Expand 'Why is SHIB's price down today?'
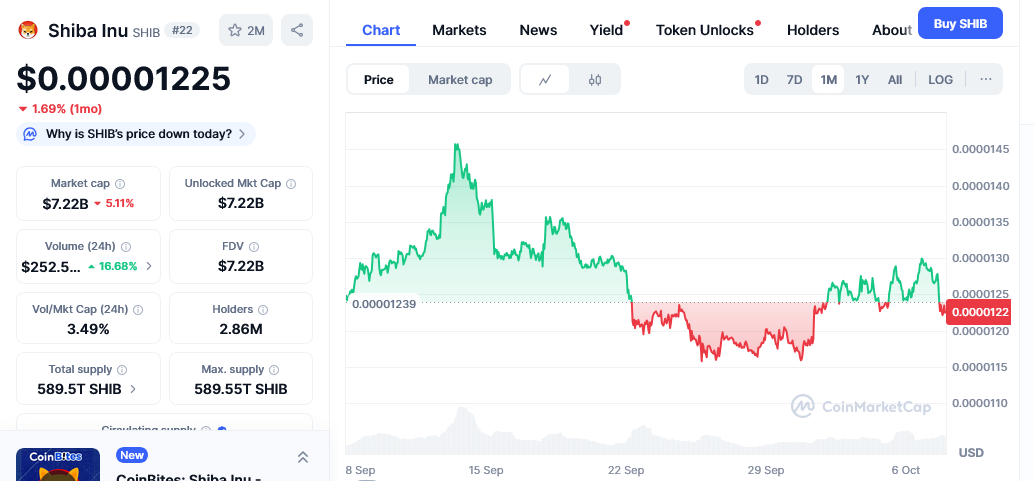The width and height of the screenshot is (1034, 481). click(136, 134)
